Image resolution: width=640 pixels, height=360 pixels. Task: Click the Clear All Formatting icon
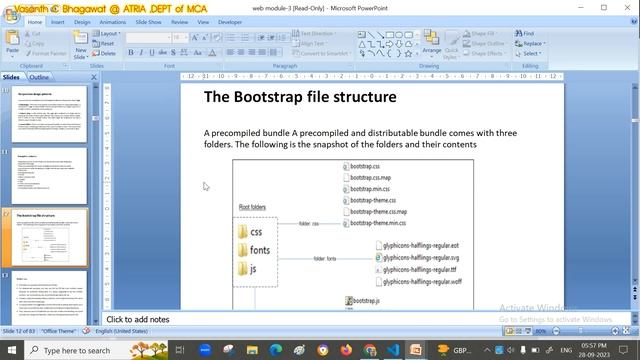(216, 38)
